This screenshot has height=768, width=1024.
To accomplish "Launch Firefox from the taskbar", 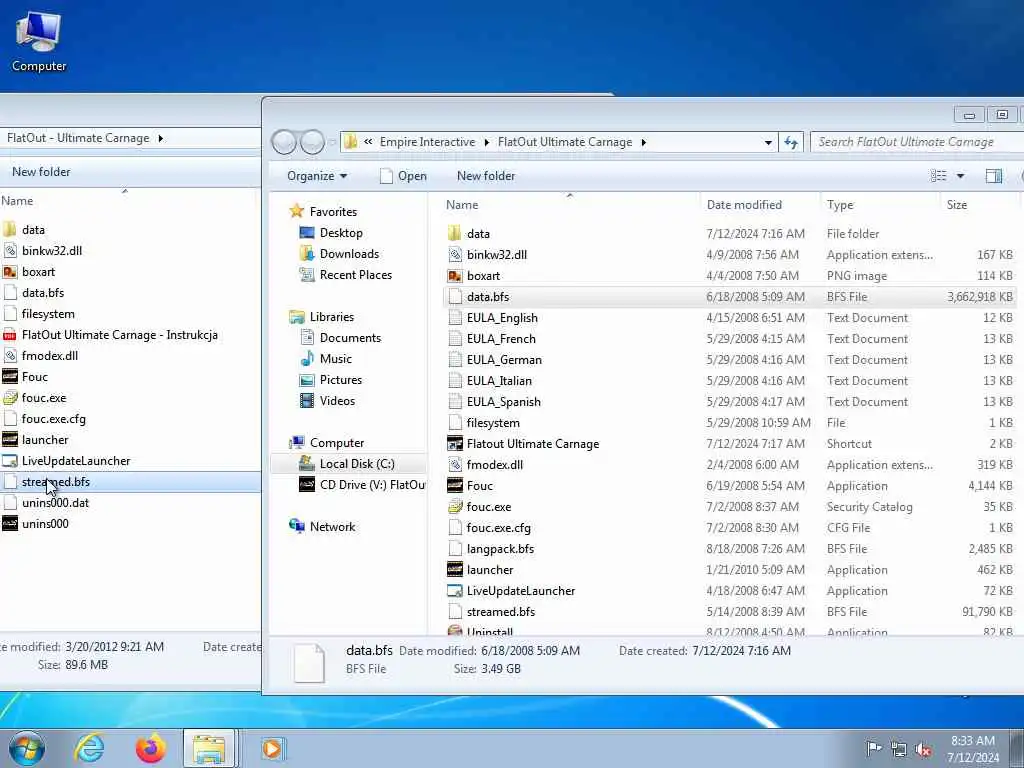I will click(150, 748).
